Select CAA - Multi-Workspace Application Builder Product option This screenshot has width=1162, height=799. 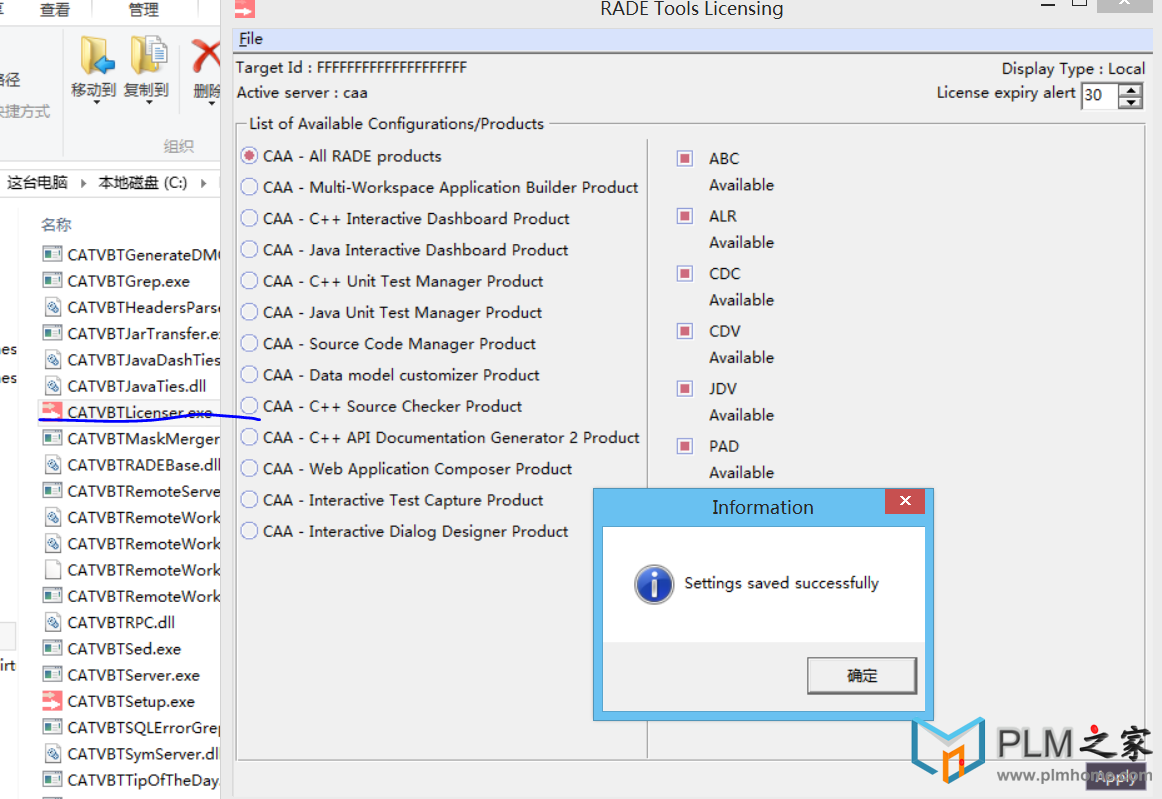pos(250,187)
